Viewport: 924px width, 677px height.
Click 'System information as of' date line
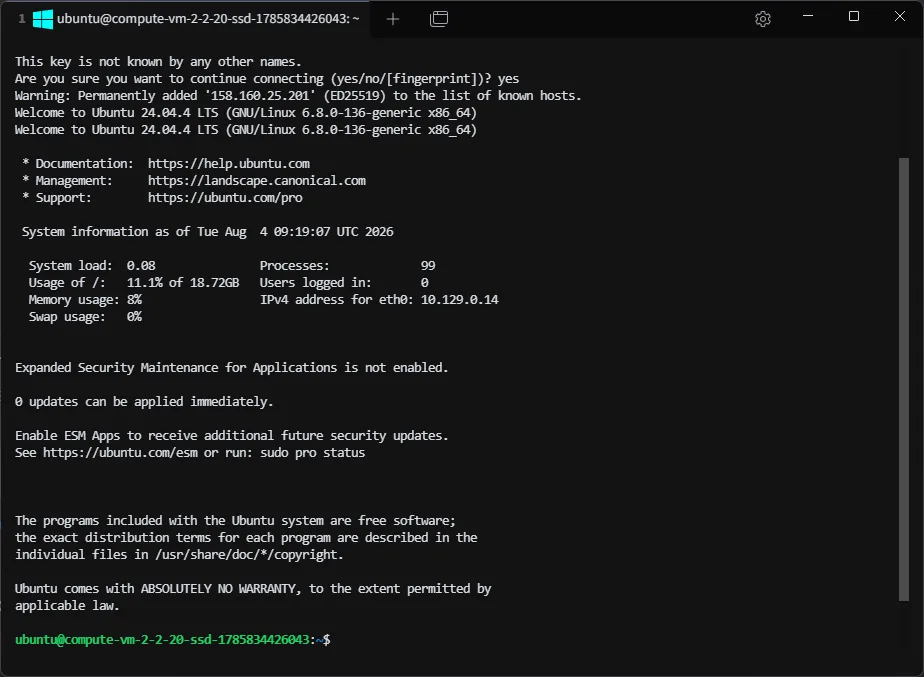pyautogui.click(x=207, y=232)
